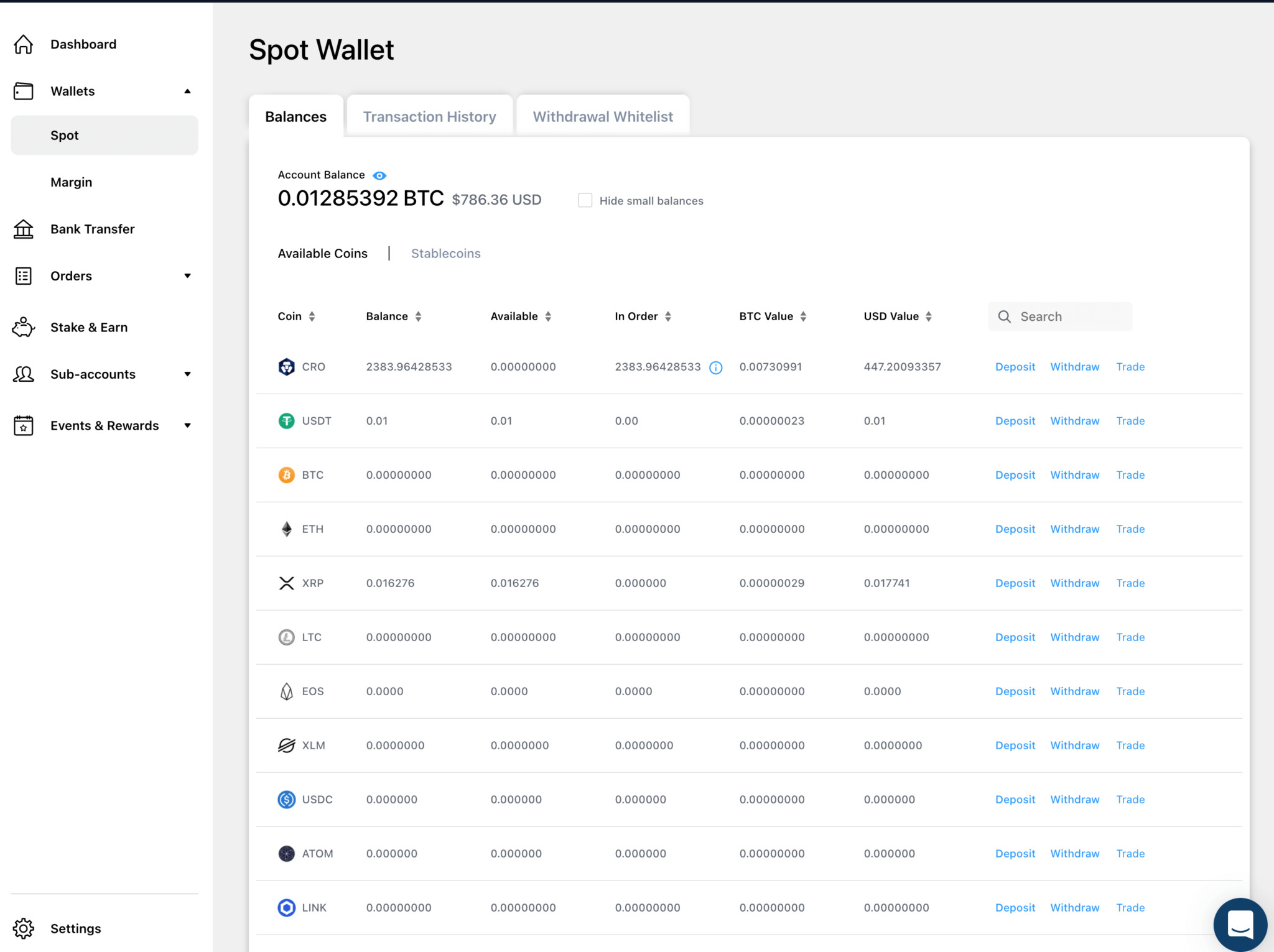Focus the coin Search field
1274x952 pixels.
[1059, 317]
